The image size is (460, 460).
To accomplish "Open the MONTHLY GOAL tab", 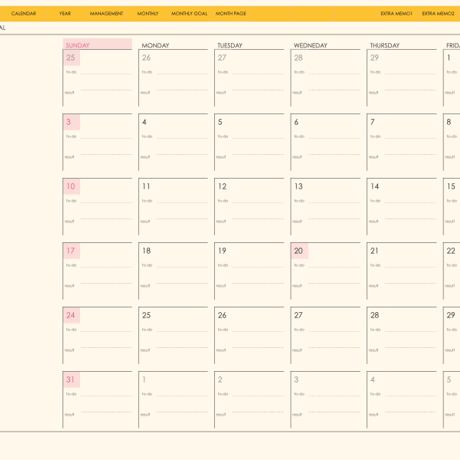I will (189, 14).
